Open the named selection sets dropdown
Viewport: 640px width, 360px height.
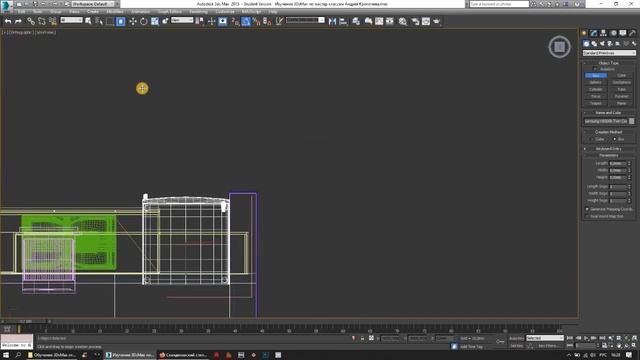point(305,20)
